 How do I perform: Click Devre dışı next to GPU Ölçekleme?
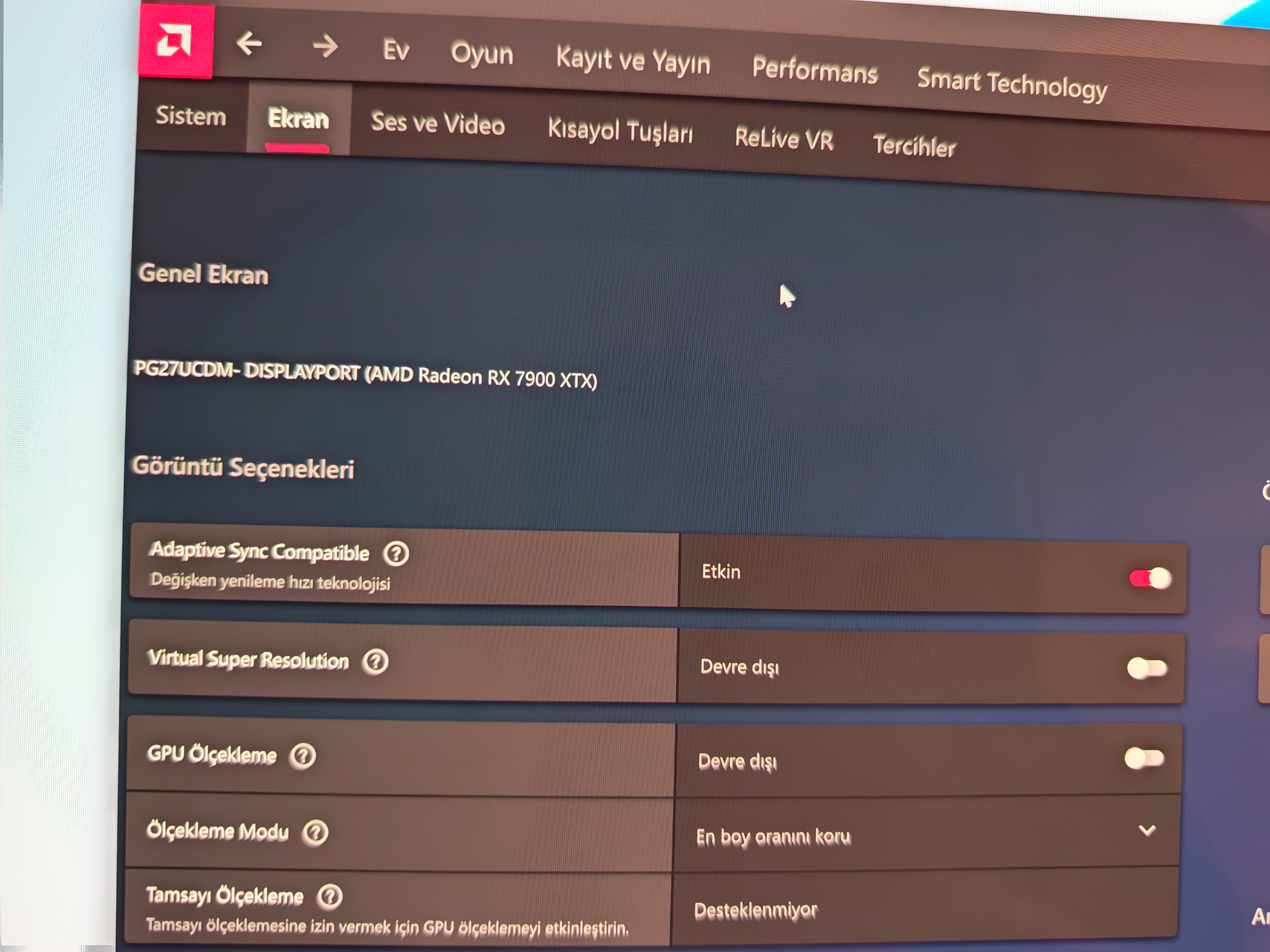click(737, 762)
